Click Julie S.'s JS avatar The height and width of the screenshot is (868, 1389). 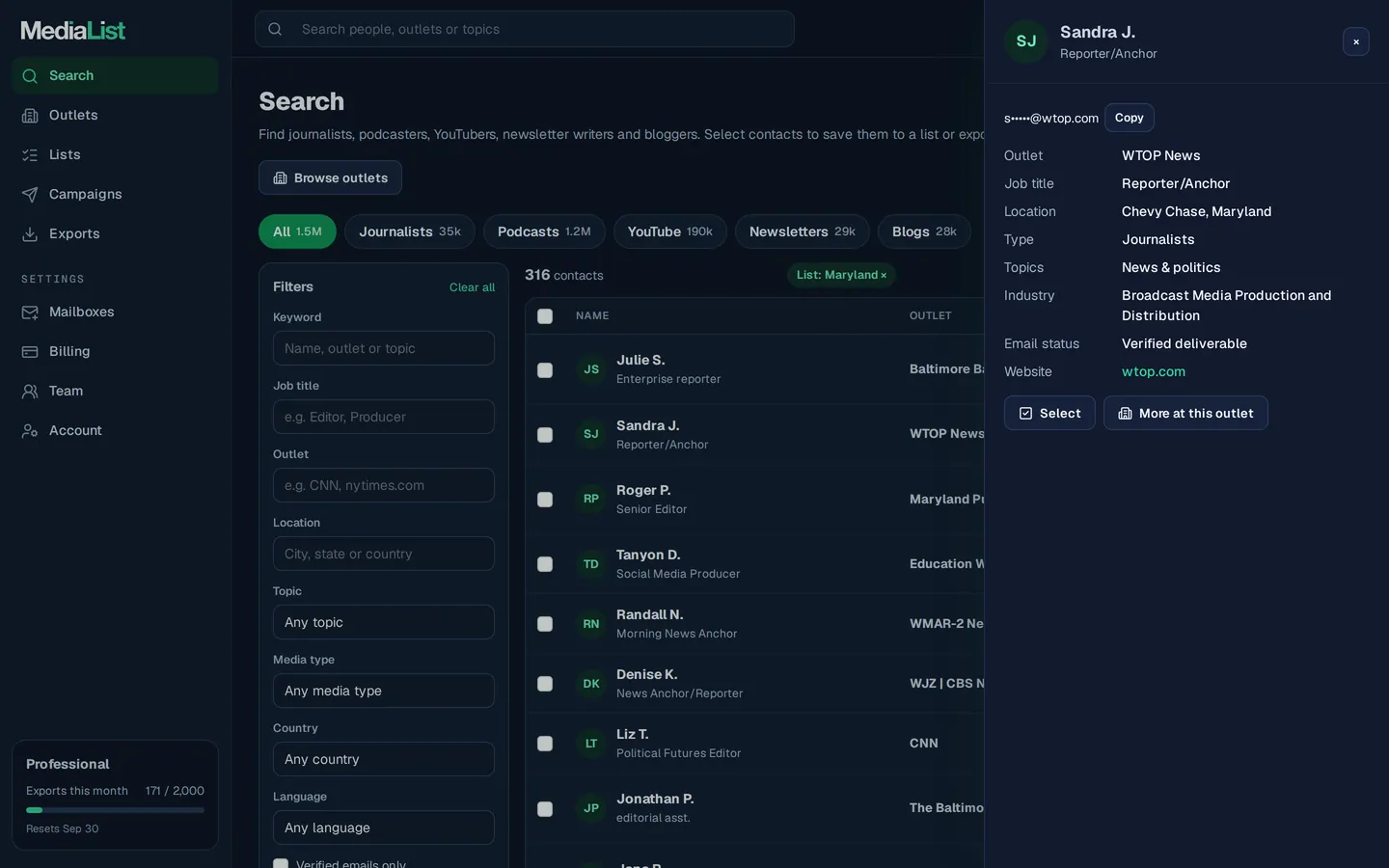591,369
